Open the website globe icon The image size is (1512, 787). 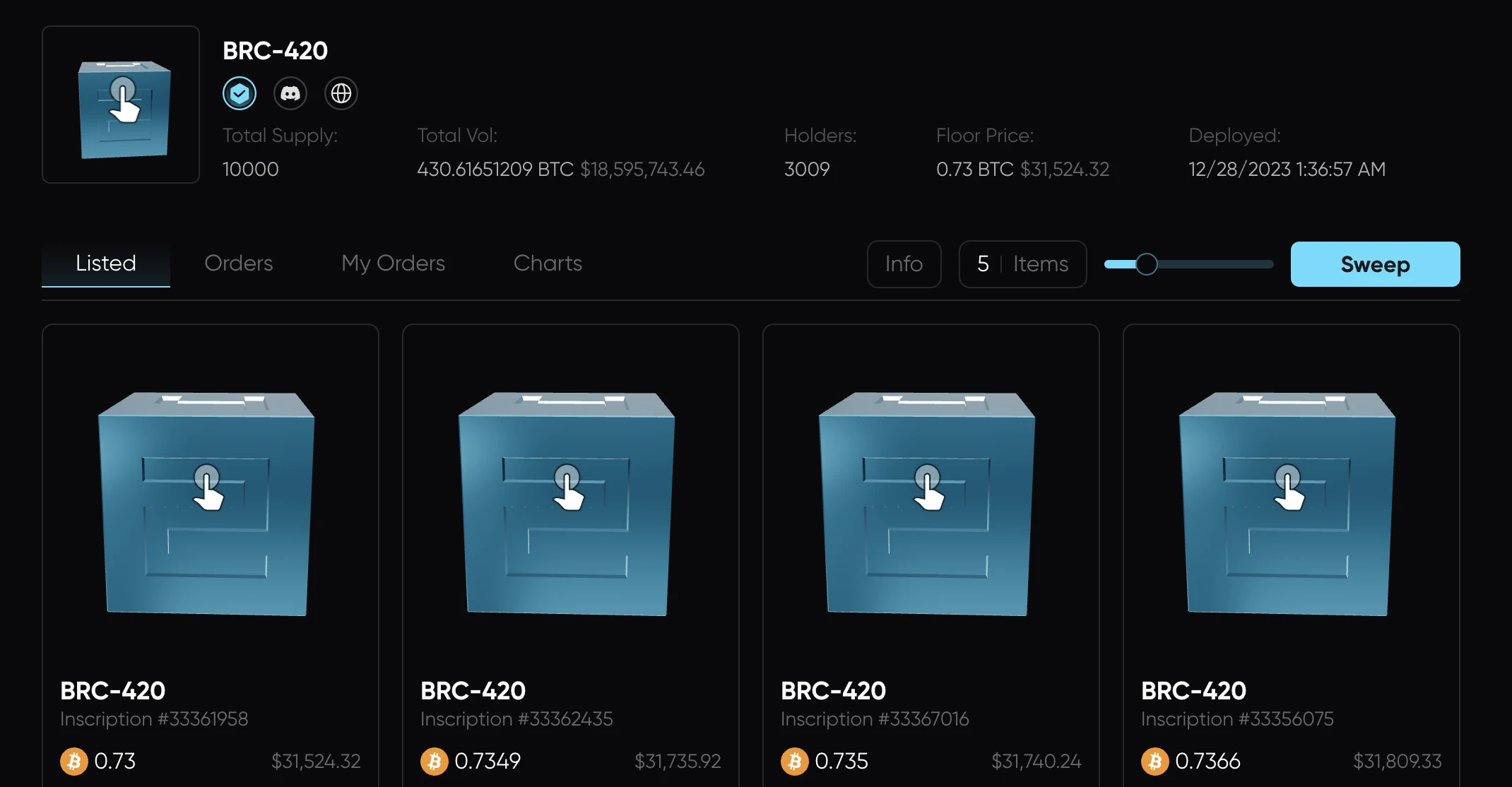click(341, 93)
